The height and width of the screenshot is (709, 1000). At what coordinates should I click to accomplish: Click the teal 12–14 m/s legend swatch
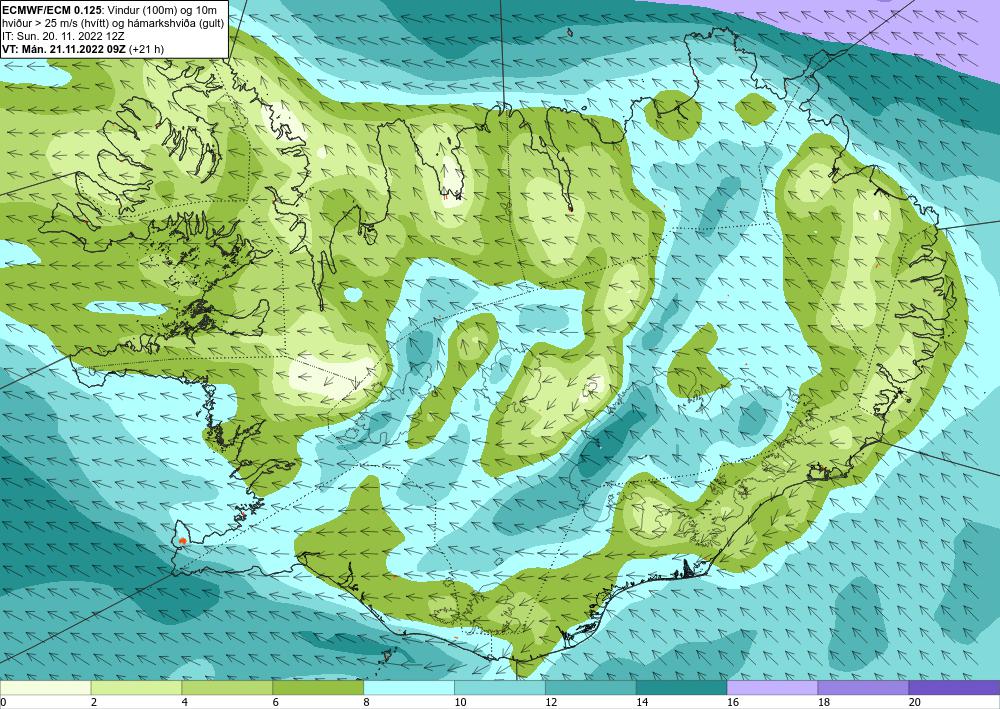click(x=591, y=687)
